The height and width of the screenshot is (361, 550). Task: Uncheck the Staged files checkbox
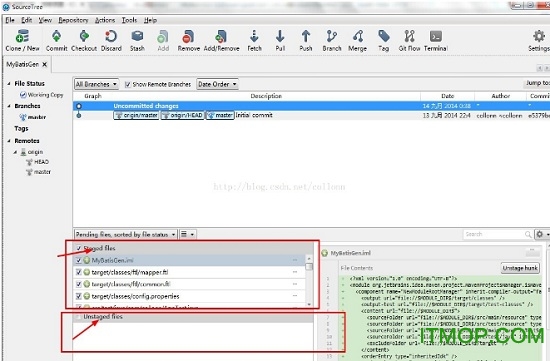(x=79, y=248)
